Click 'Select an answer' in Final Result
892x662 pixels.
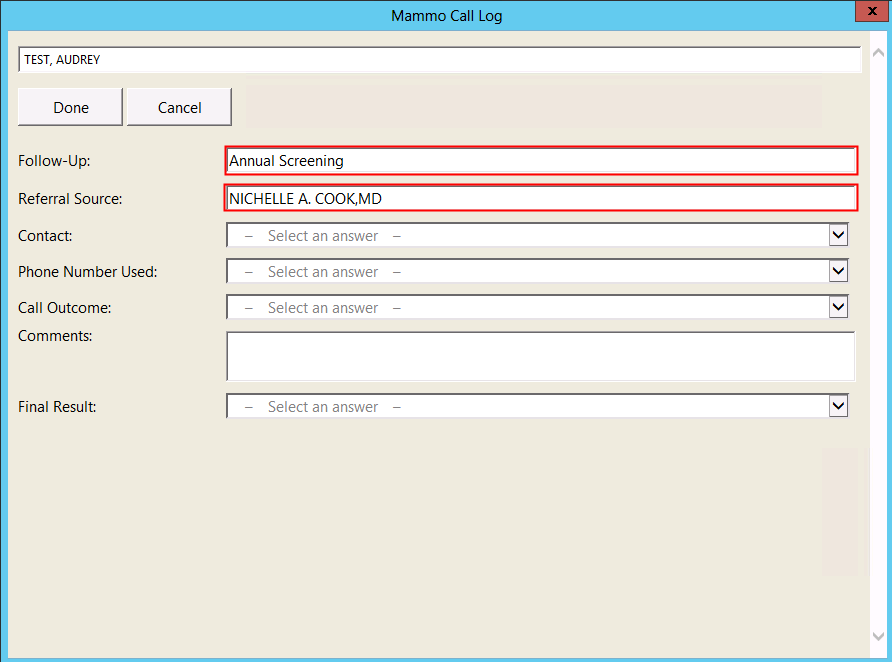[x=323, y=407]
